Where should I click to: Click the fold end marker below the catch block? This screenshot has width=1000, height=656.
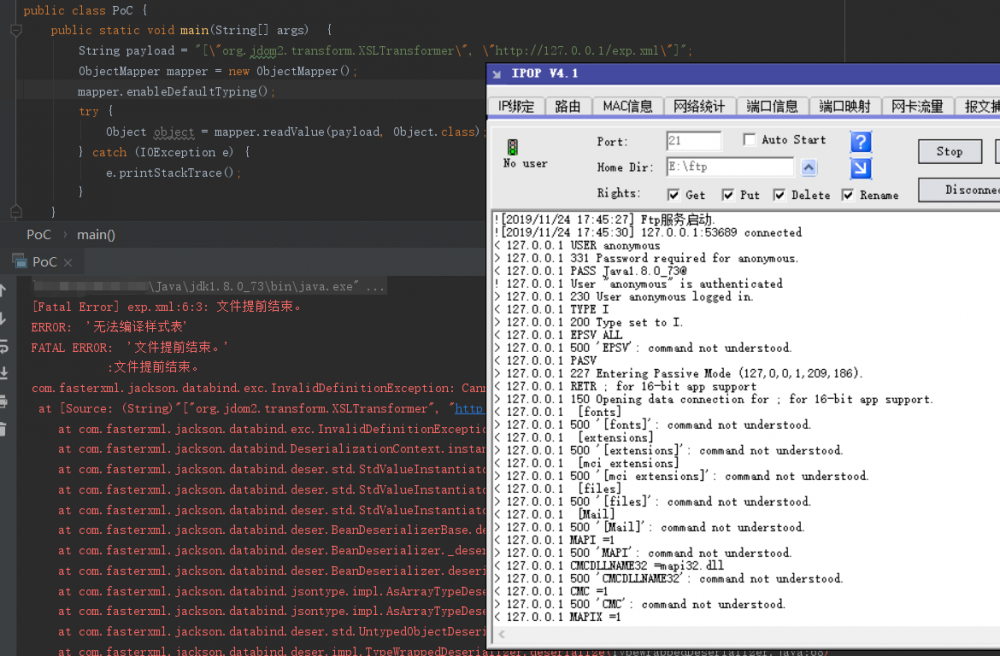17,212
